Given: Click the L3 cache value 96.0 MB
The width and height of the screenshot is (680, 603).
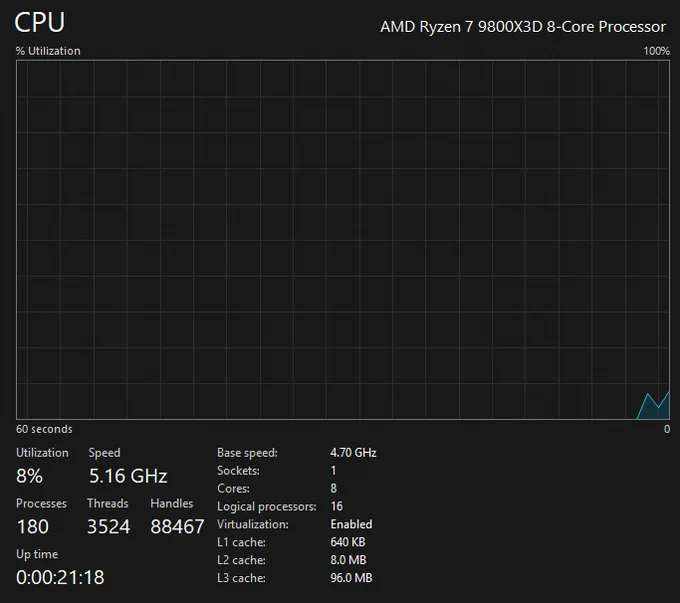Looking at the screenshot, I should coord(351,578).
